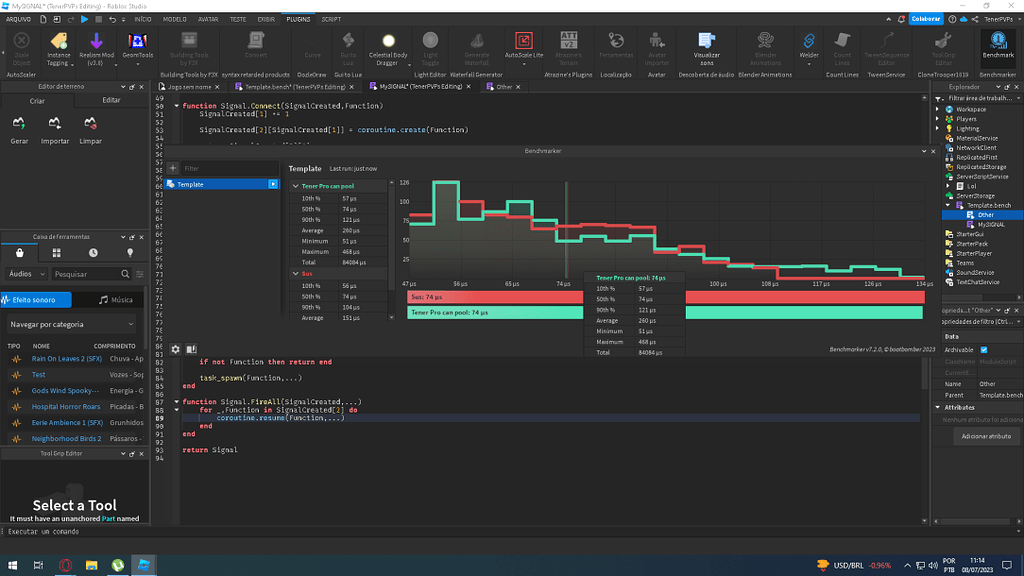Viewport: 1024px width, 576px height.
Task: Open the Instance Tagging tool
Action: (x=57, y=44)
